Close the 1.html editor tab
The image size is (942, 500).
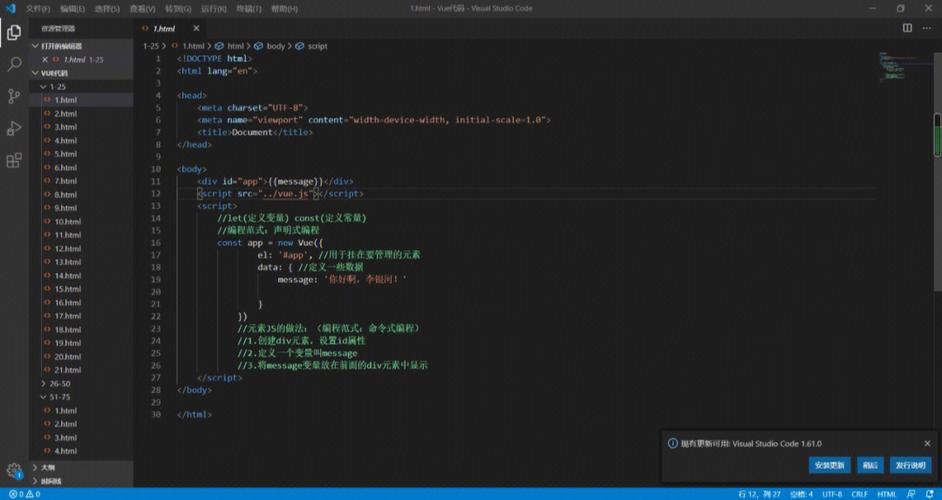196,28
